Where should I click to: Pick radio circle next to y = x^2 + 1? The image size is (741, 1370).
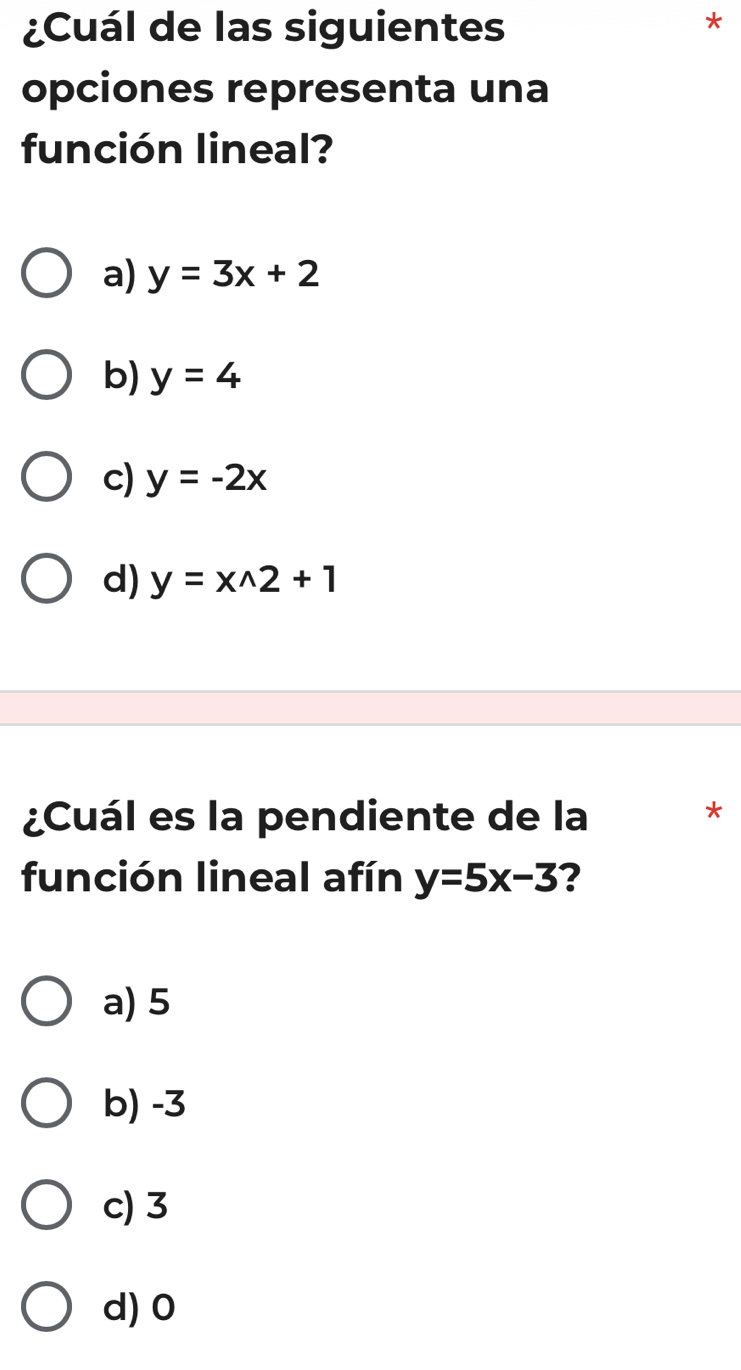click(46, 580)
